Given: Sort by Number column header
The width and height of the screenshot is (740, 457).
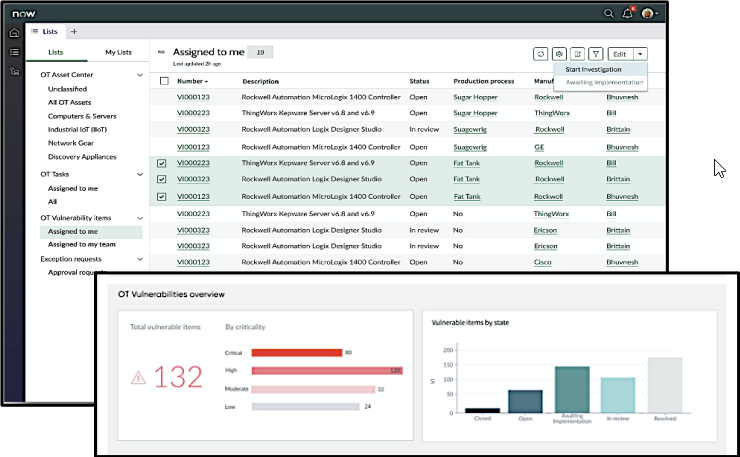Looking at the screenshot, I should coord(193,81).
